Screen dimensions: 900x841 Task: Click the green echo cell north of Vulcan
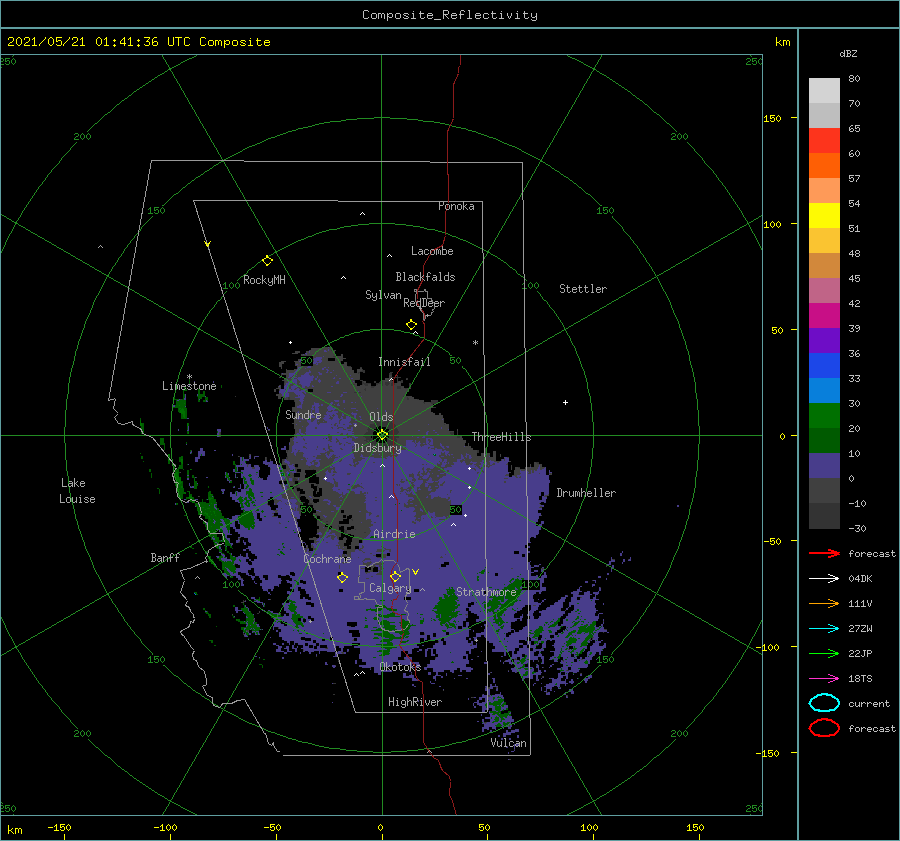tap(499, 712)
